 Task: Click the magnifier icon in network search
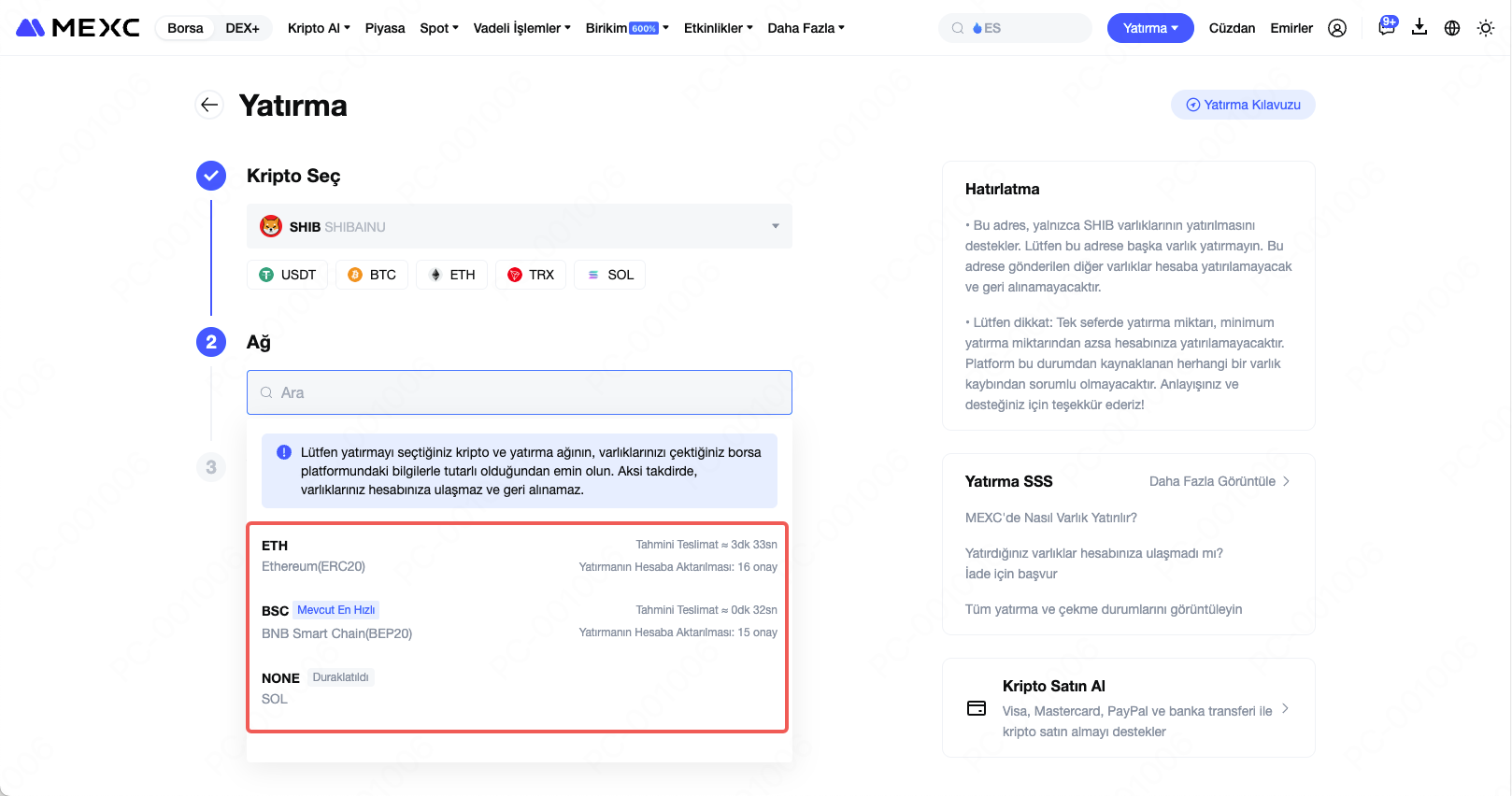tap(266, 392)
